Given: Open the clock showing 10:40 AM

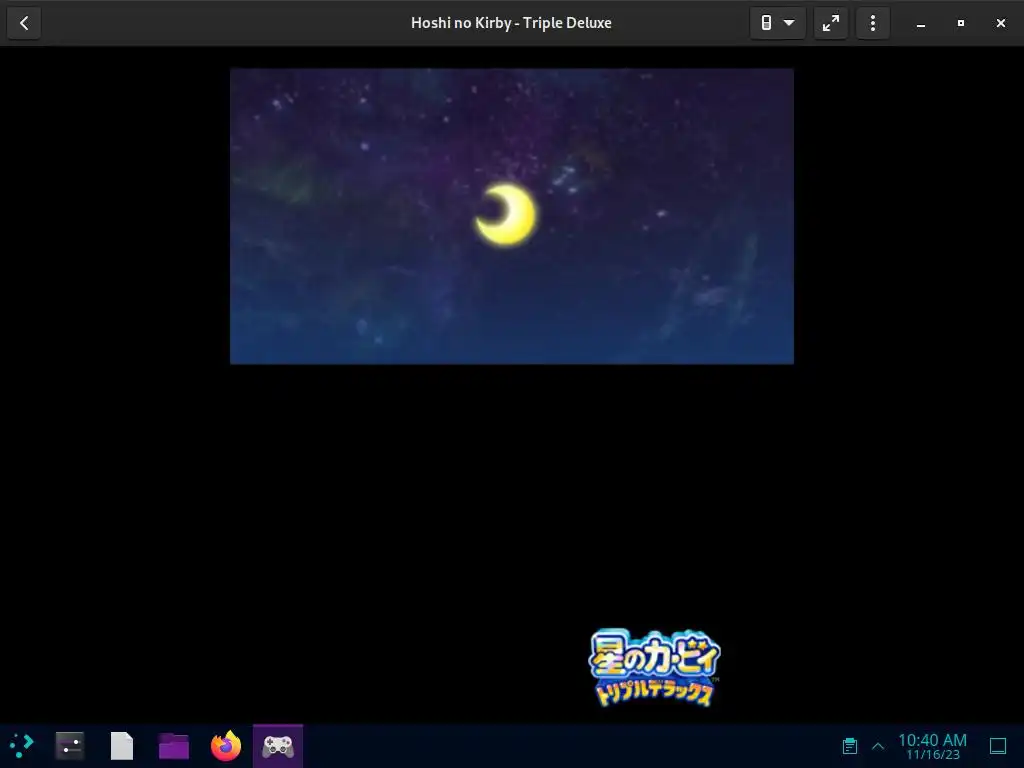Looking at the screenshot, I should point(933,746).
